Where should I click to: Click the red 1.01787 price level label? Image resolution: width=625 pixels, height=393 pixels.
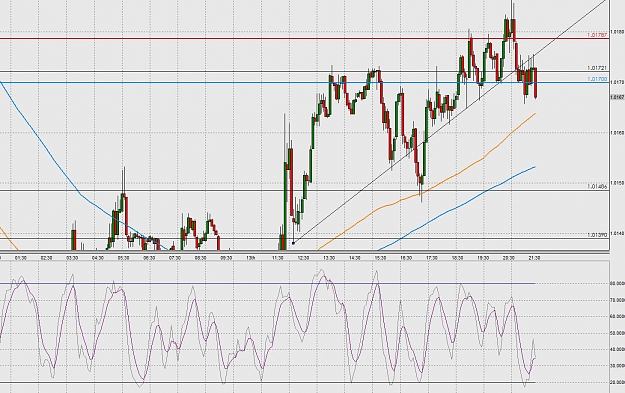click(x=597, y=35)
